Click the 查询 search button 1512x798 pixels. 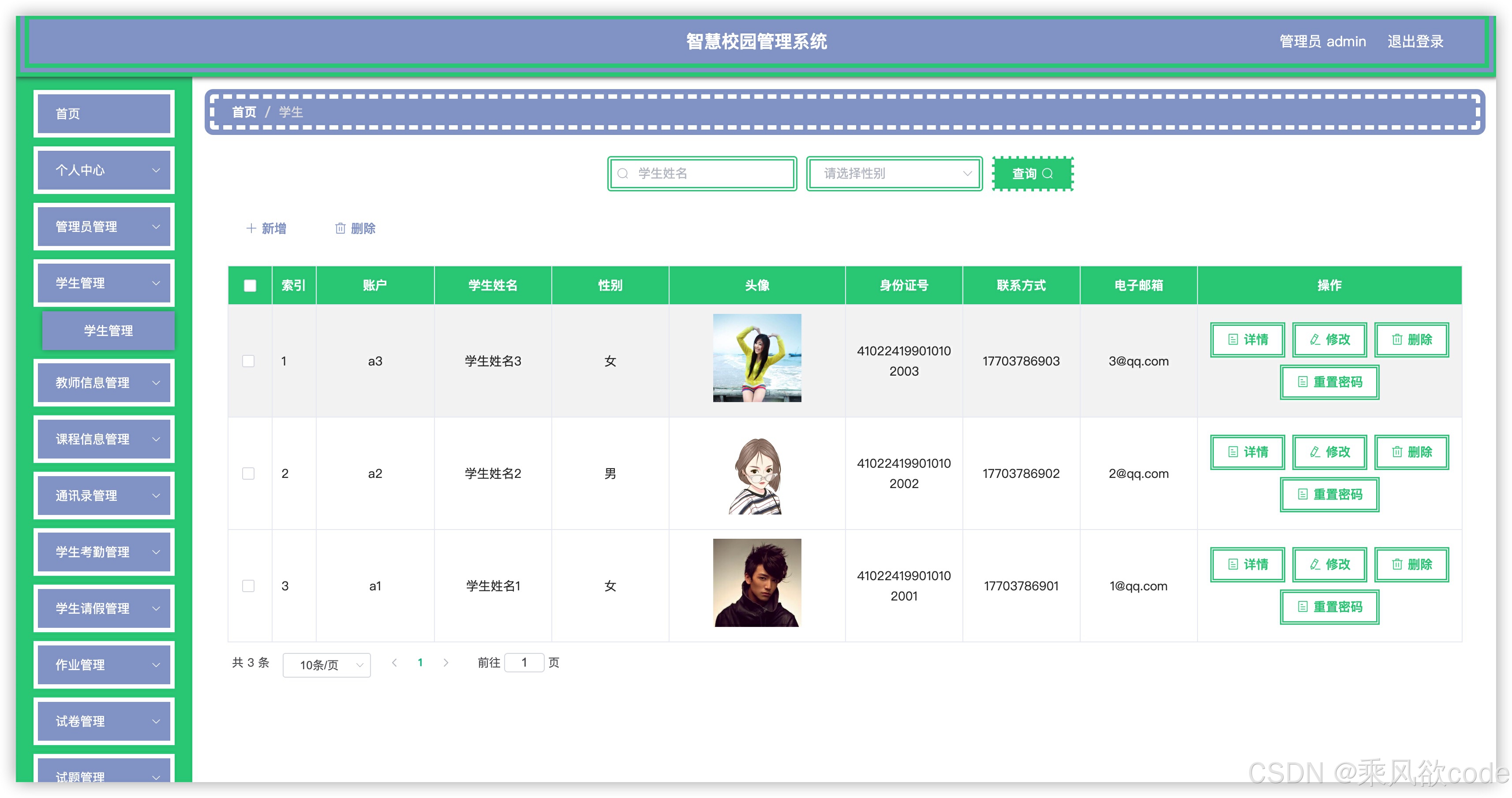click(1032, 174)
